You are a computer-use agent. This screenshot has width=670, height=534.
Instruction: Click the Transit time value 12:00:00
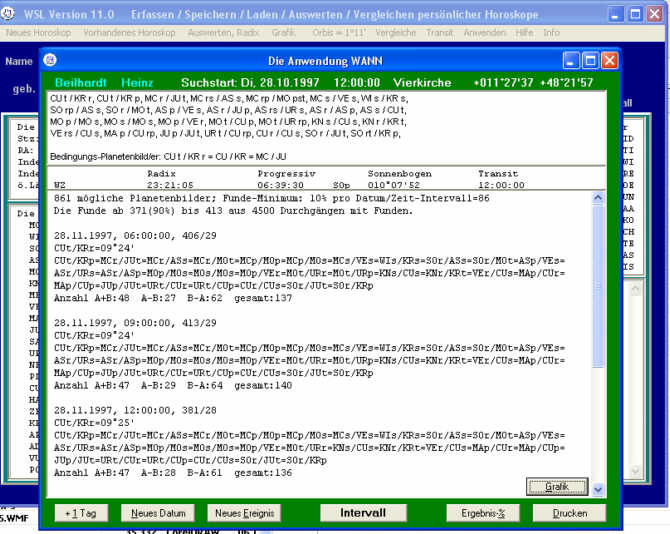pyautogui.click(x=501, y=185)
